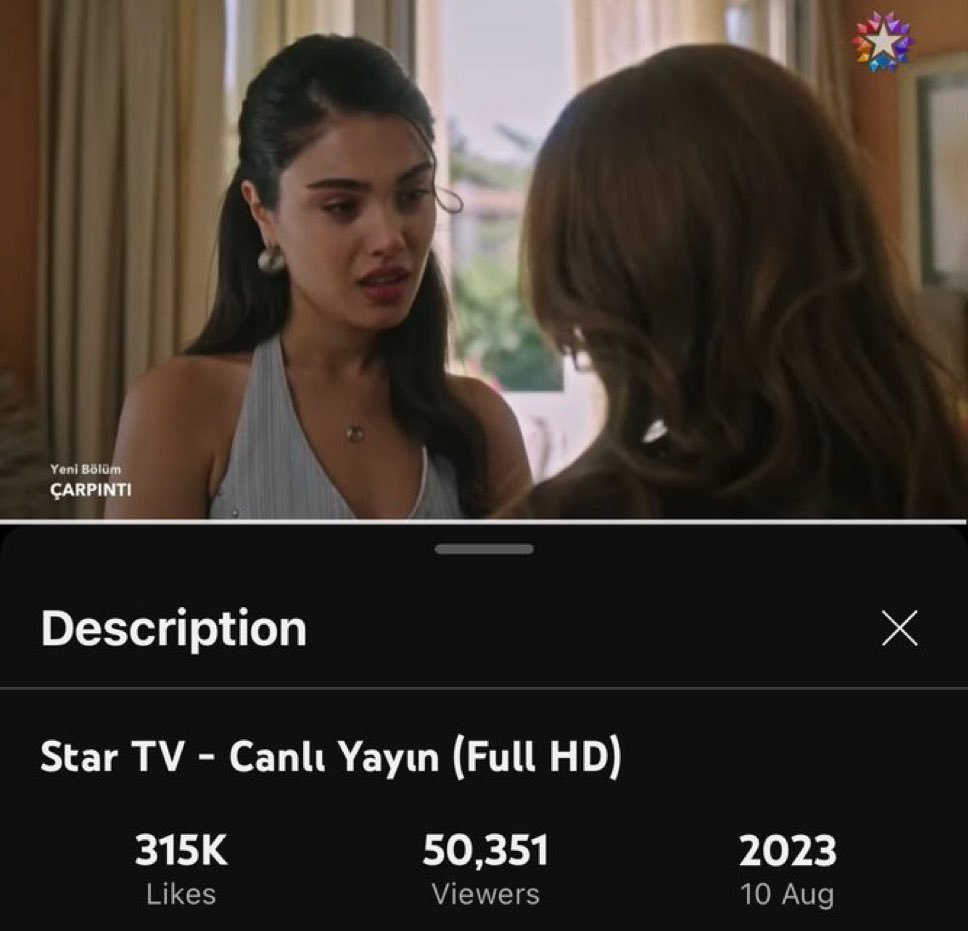
Task: Tap the 315K like count
Action: pos(181,850)
